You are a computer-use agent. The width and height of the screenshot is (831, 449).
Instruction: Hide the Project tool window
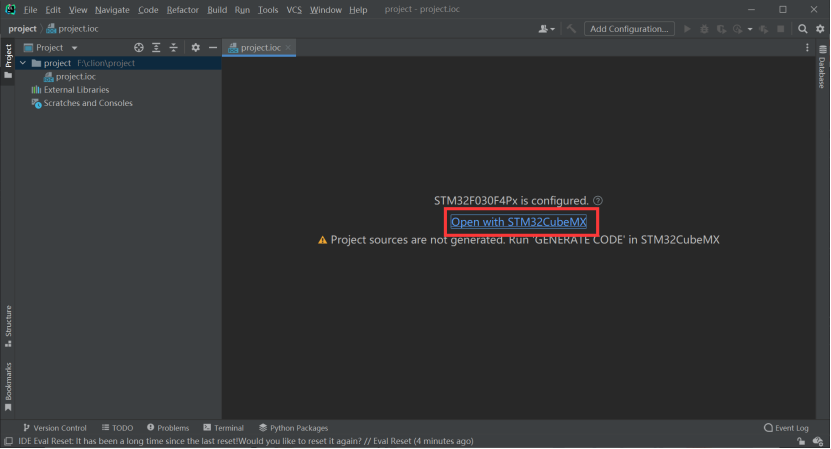[x=213, y=48]
